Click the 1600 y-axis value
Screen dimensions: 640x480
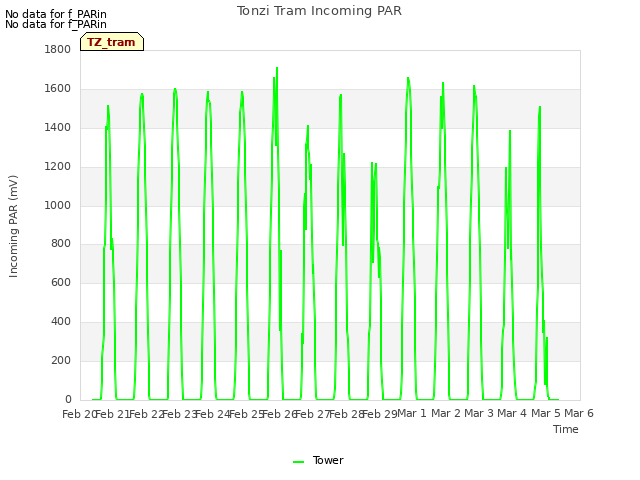pos(58,89)
